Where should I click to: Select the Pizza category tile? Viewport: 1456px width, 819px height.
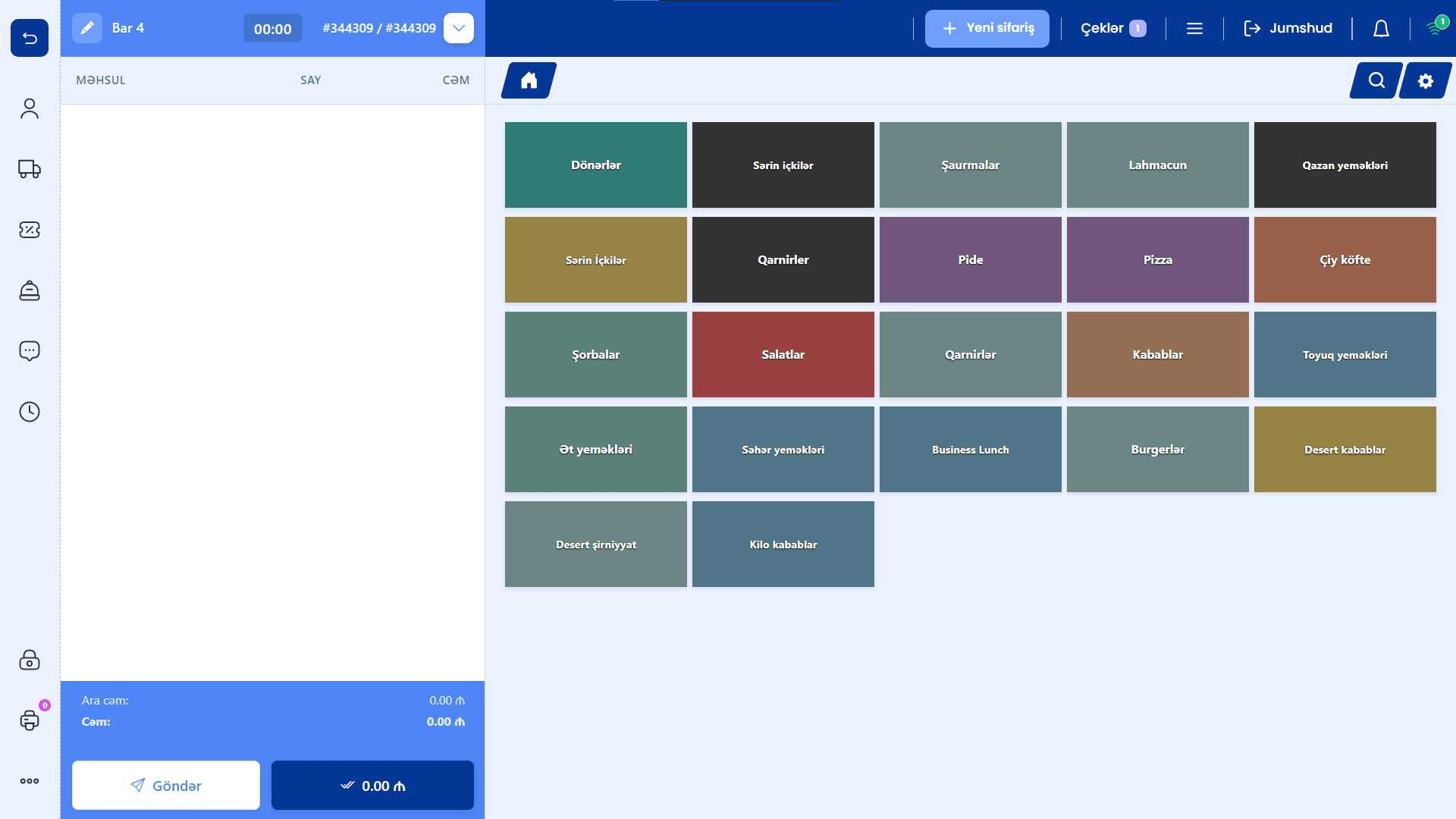[1158, 260]
